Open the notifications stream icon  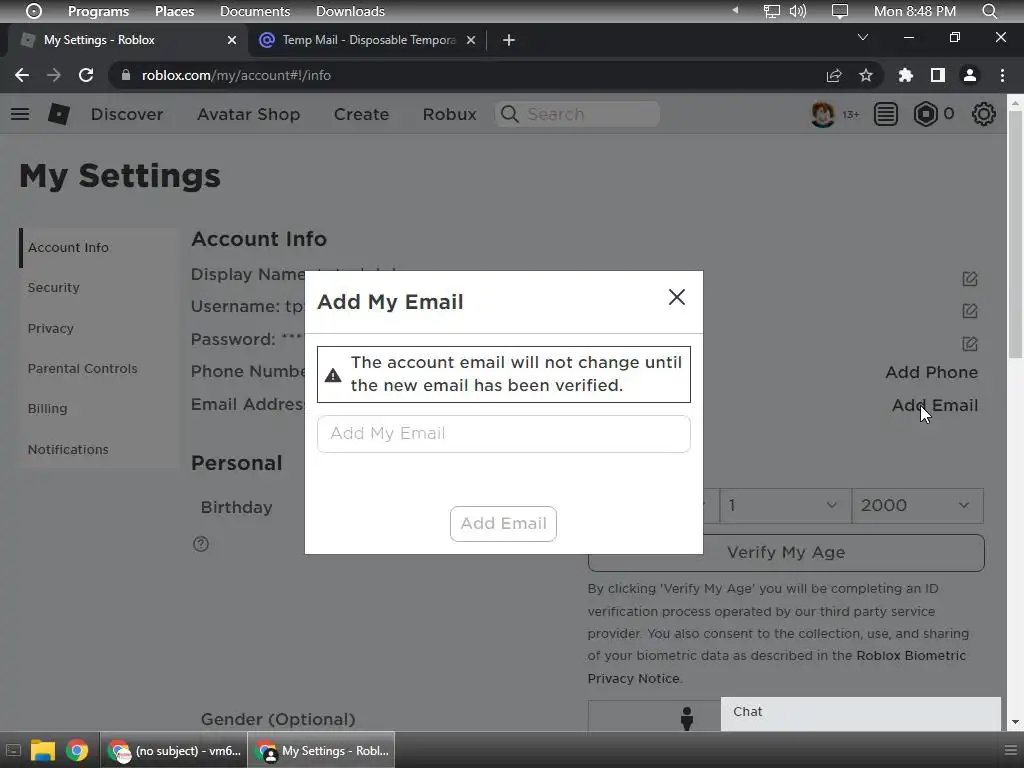pos(886,114)
